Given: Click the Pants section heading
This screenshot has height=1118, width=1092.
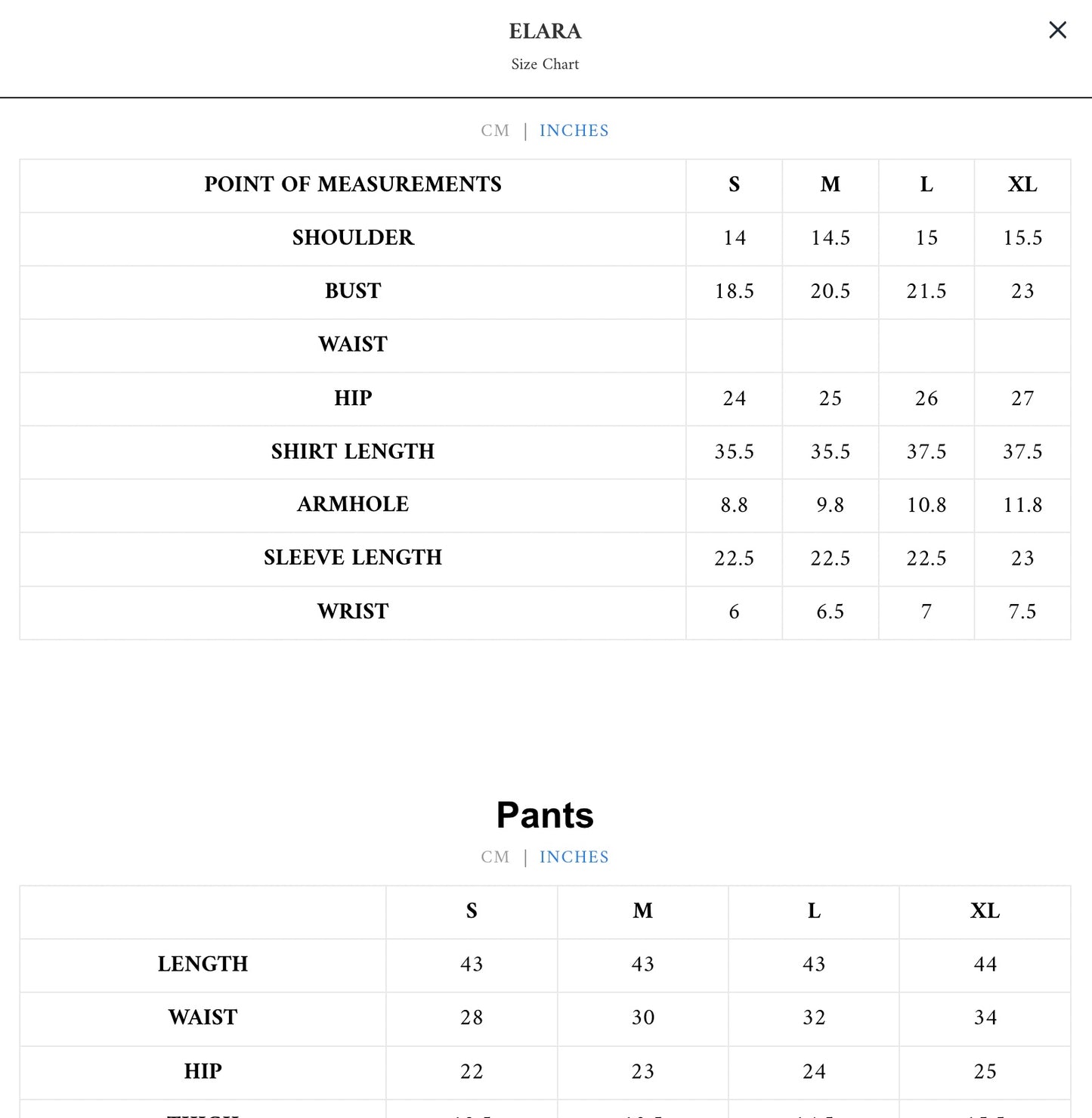Looking at the screenshot, I should point(545,815).
